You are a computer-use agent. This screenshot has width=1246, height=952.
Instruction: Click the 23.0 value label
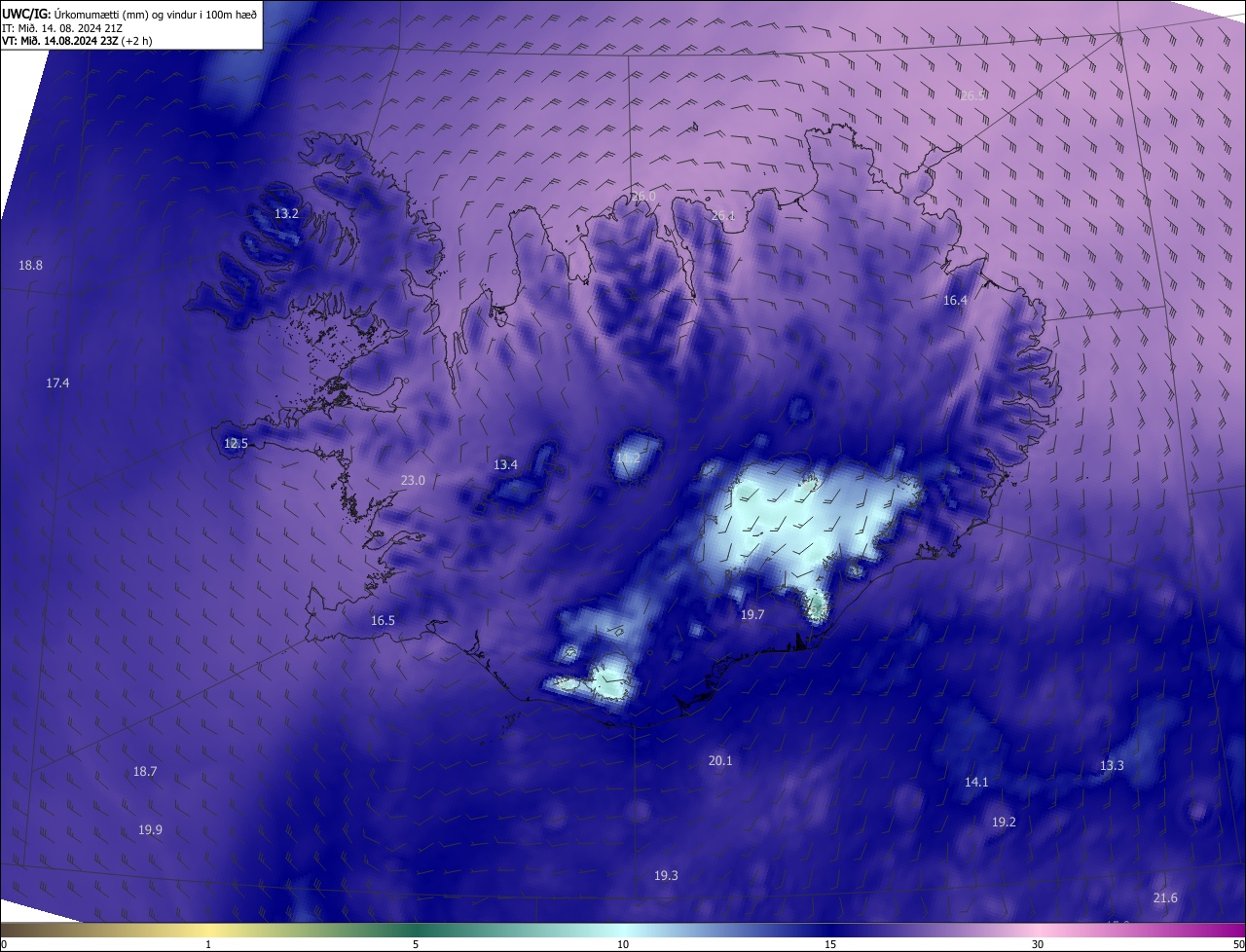point(413,480)
